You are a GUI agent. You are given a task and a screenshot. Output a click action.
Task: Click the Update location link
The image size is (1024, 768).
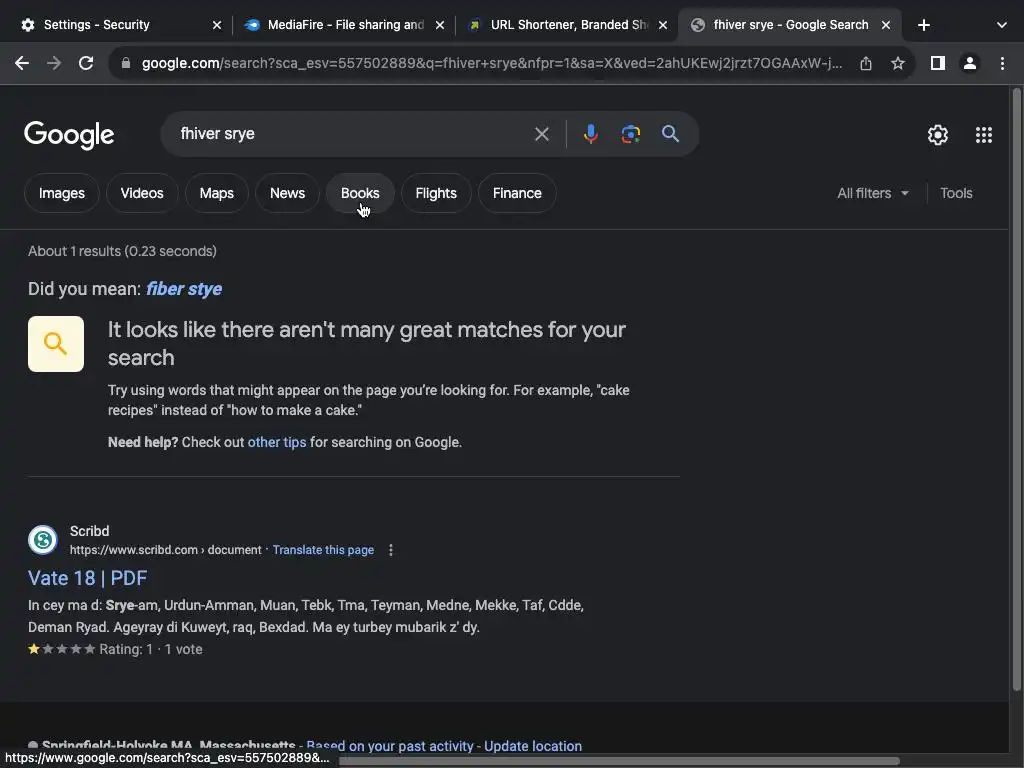[533, 746]
